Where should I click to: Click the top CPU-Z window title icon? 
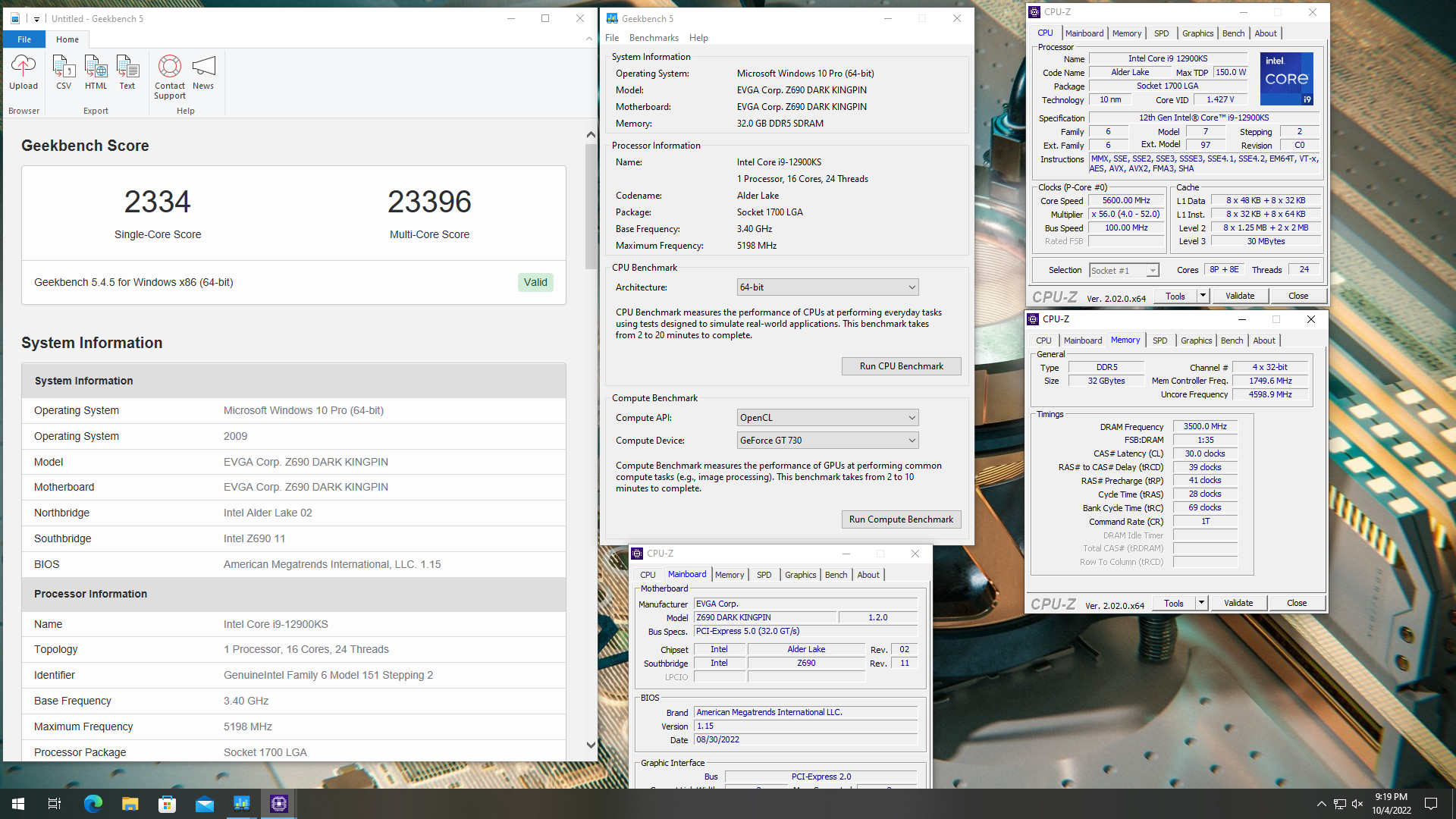coord(1034,12)
